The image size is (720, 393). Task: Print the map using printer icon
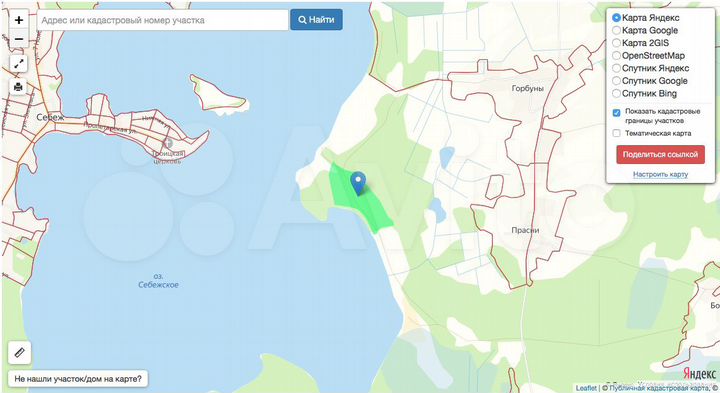pos(18,87)
